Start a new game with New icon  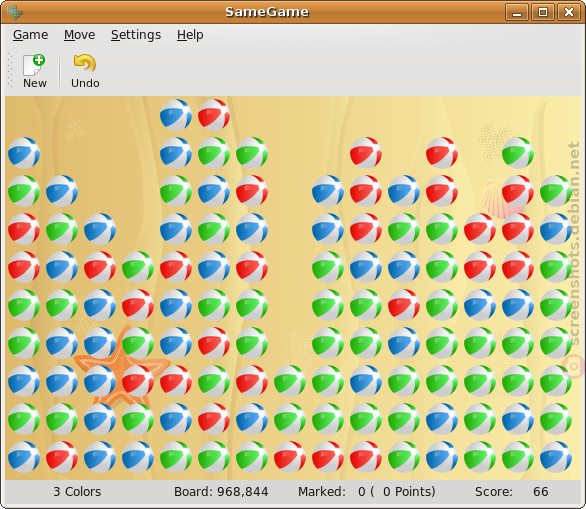34,71
